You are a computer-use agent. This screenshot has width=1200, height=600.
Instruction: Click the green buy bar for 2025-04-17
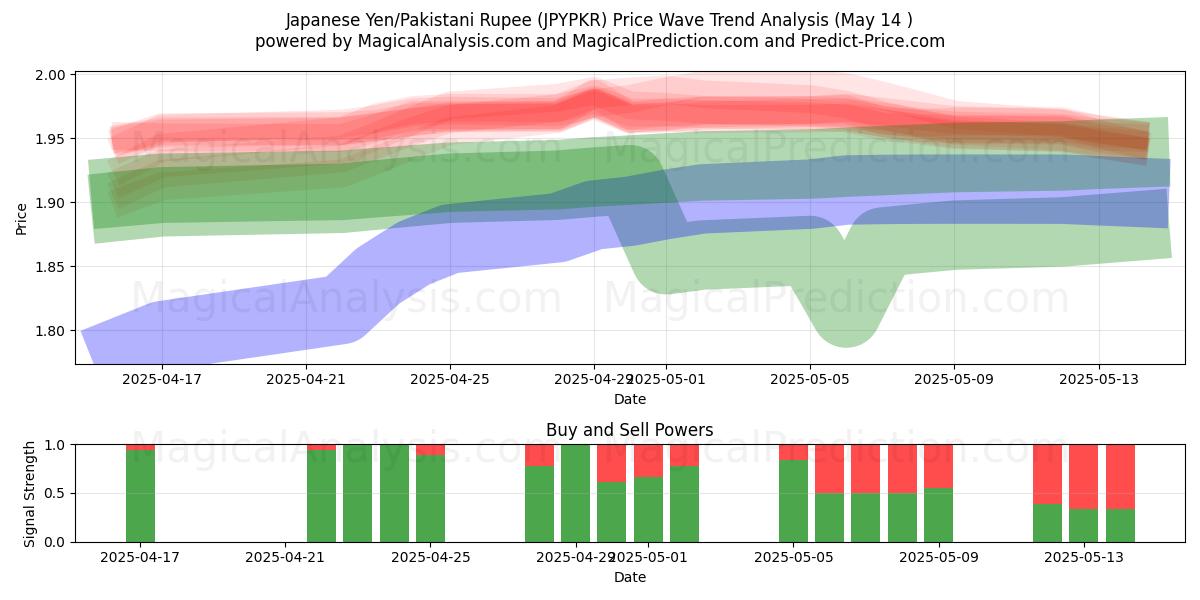[x=141, y=496]
